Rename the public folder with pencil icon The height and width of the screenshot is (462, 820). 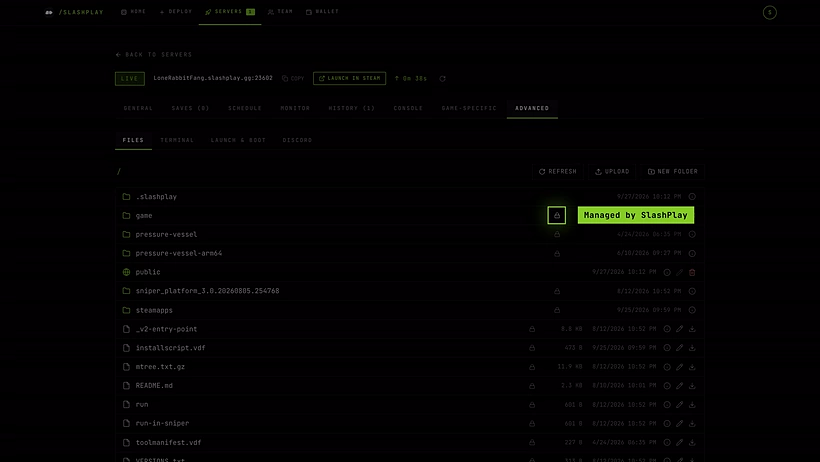(679, 272)
